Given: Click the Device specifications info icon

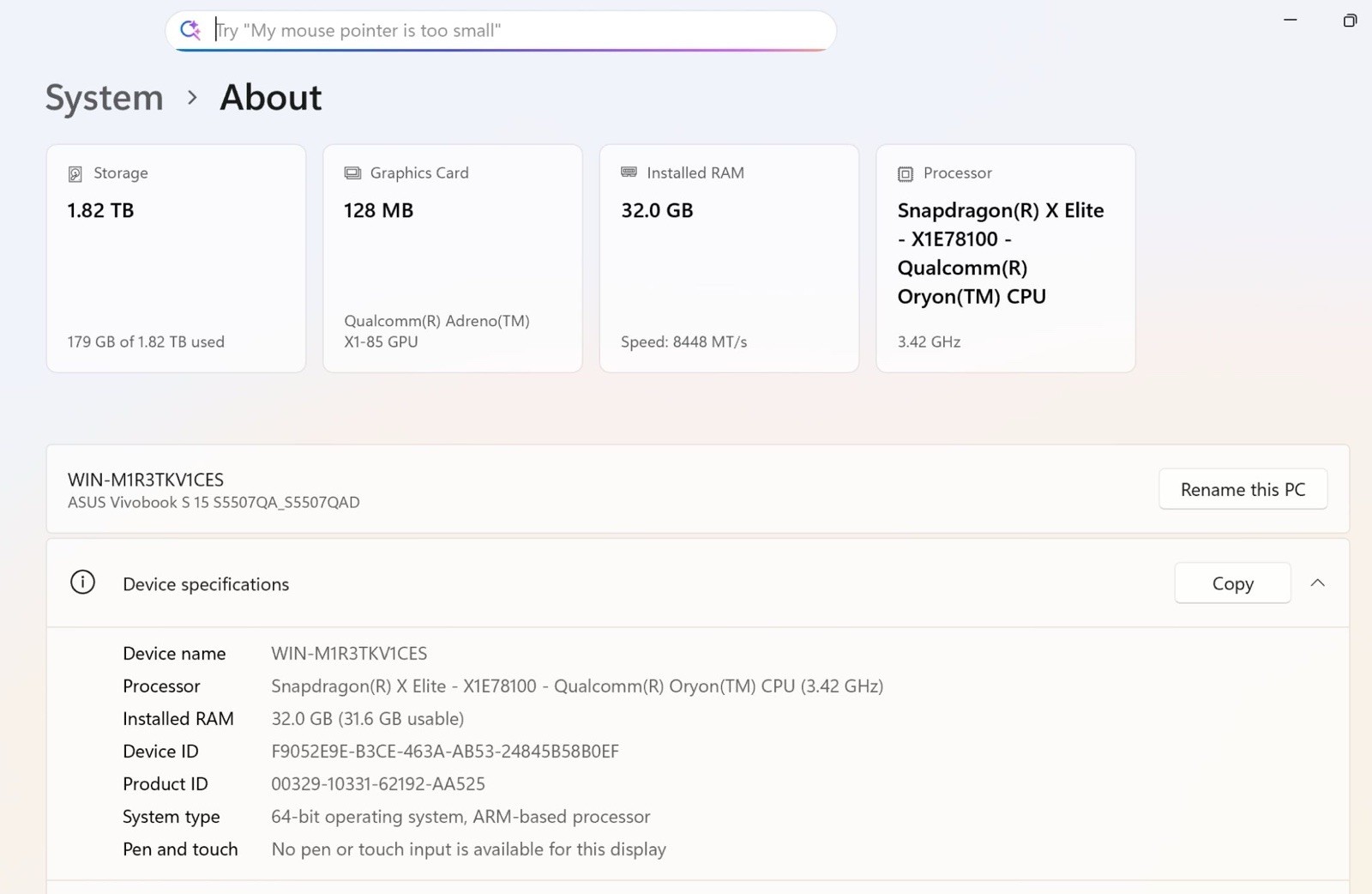Looking at the screenshot, I should pos(82,583).
